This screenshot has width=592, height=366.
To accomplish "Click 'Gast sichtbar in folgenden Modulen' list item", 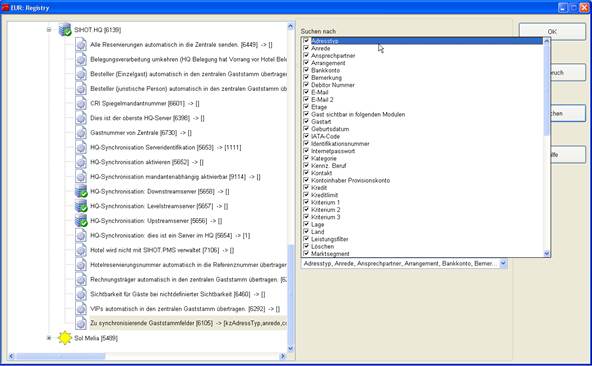I will click(x=358, y=114).
